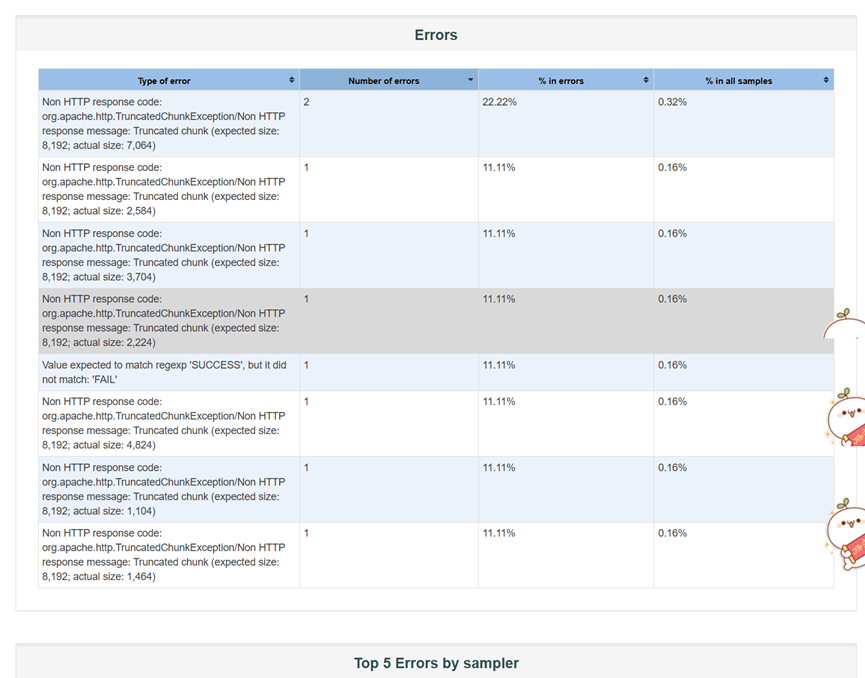Sort by Type of error column
Screen dimensions: 865x678
click(169, 80)
